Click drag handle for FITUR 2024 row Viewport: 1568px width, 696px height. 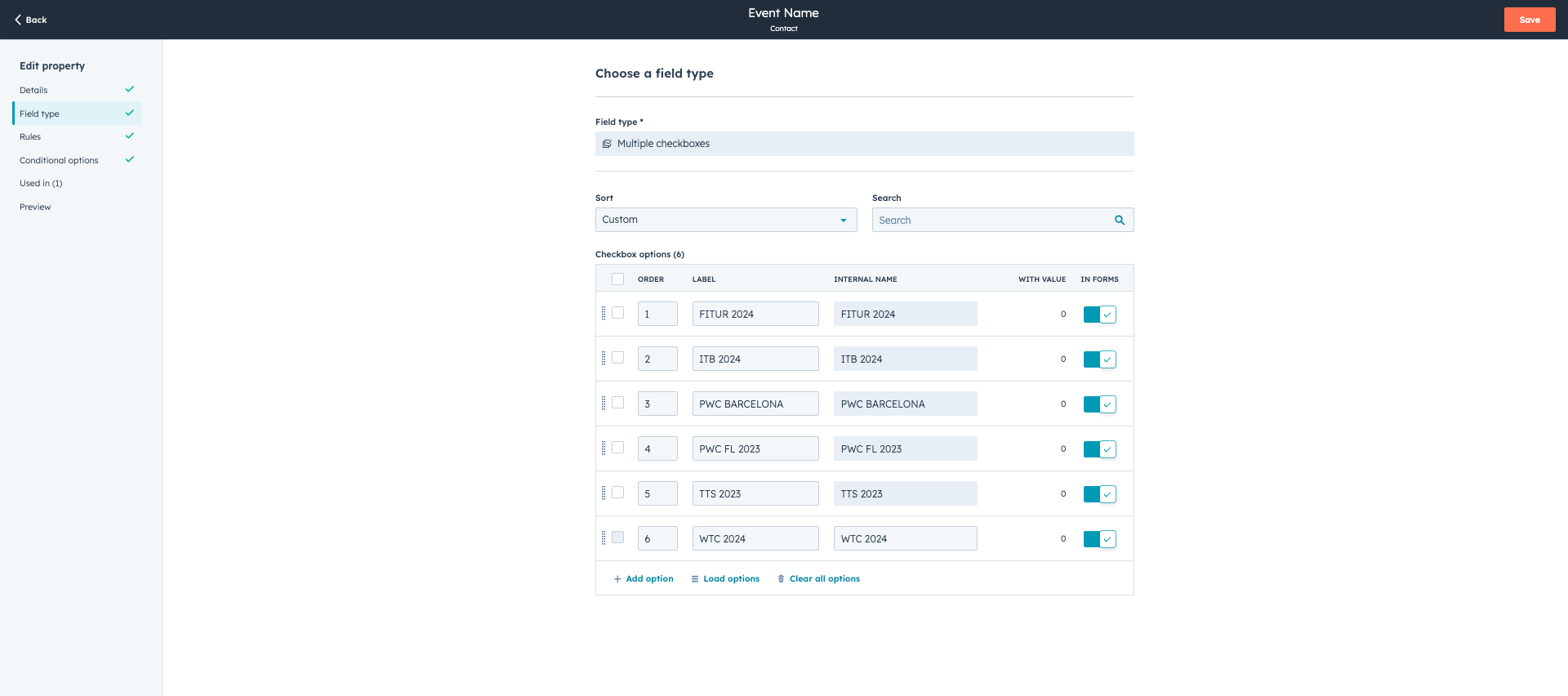click(604, 313)
